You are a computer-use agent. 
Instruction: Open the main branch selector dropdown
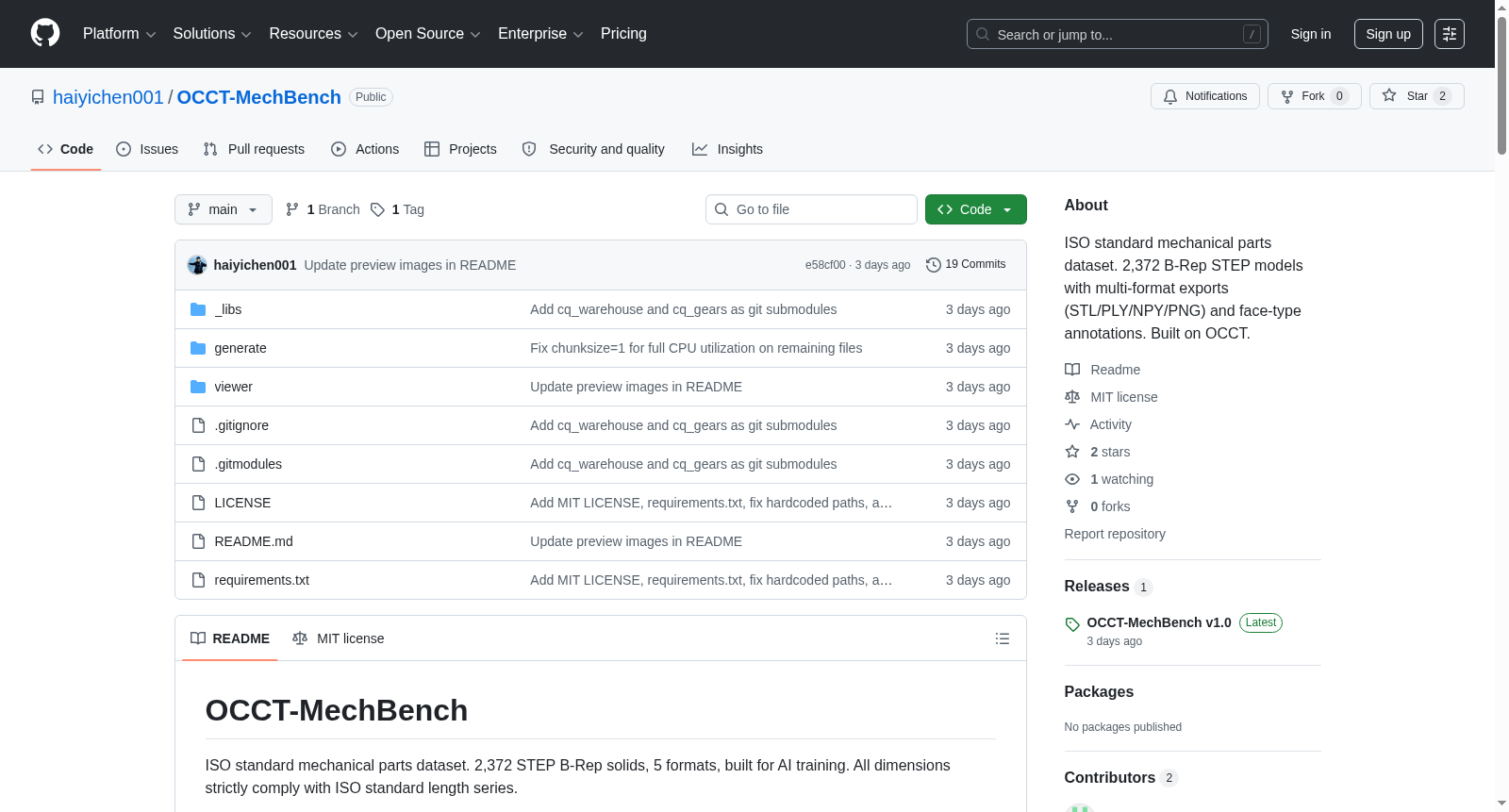click(x=224, y=209)
